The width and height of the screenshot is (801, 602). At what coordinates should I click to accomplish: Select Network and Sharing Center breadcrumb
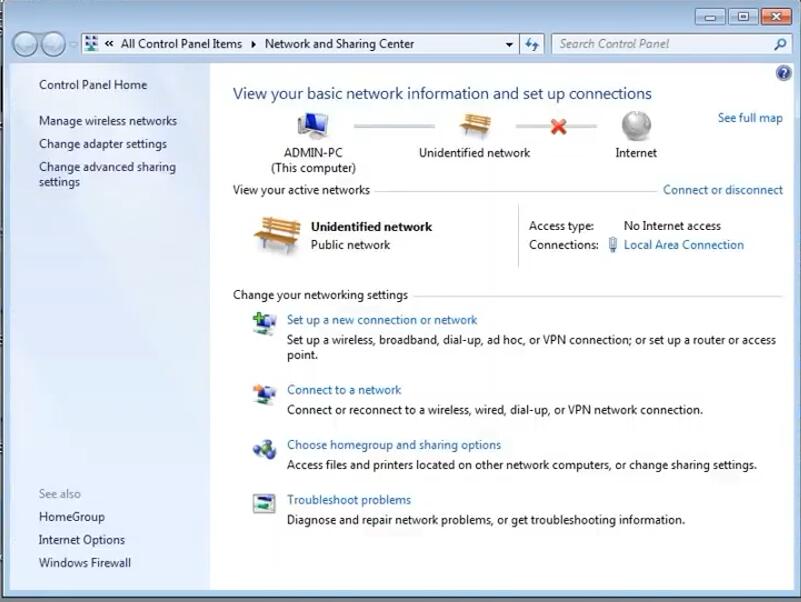[x=339, y=44]
